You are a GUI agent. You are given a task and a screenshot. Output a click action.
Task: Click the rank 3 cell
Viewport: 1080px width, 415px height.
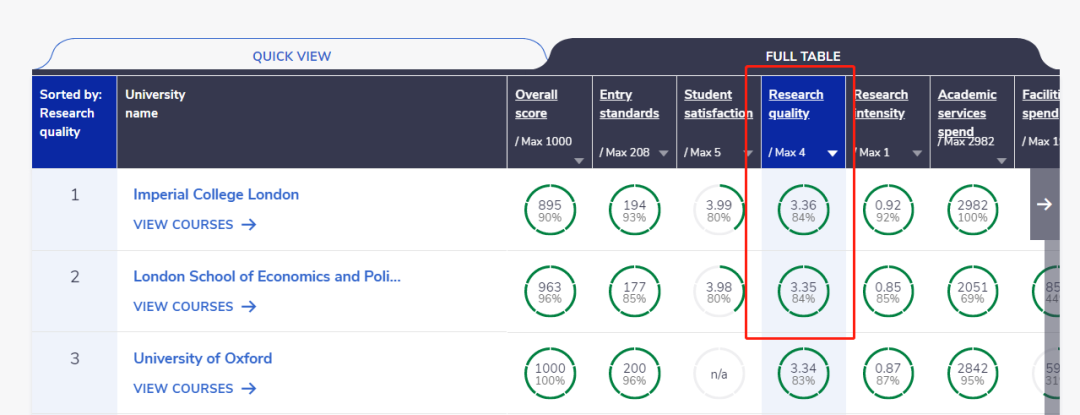[74, 374]
